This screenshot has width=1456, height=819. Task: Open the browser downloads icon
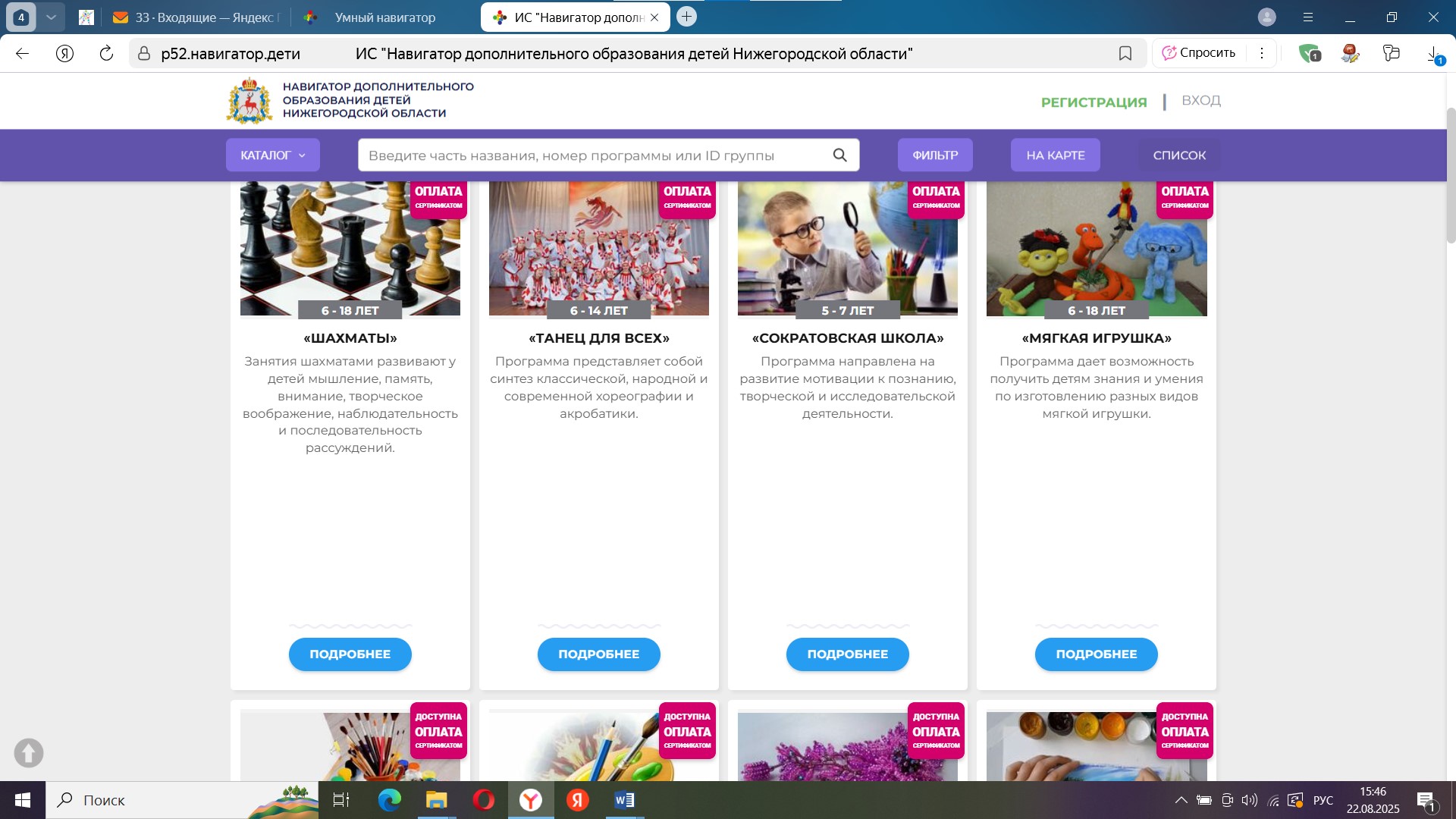point(1433,53)
